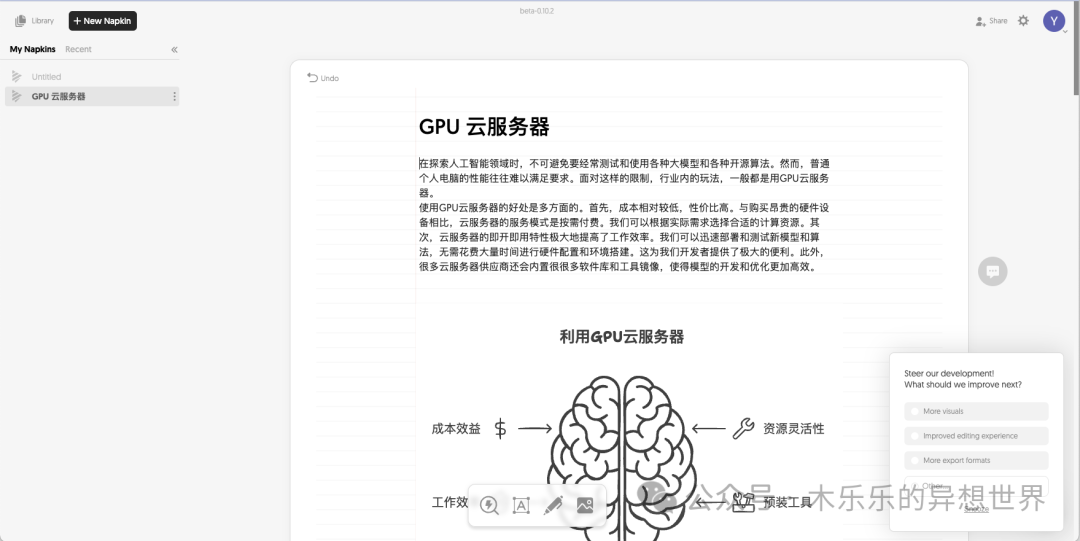This screenshot has width=1080, height=541.
Task: Click the 工作效 label in diagram
Action: [x=450, y=503]
